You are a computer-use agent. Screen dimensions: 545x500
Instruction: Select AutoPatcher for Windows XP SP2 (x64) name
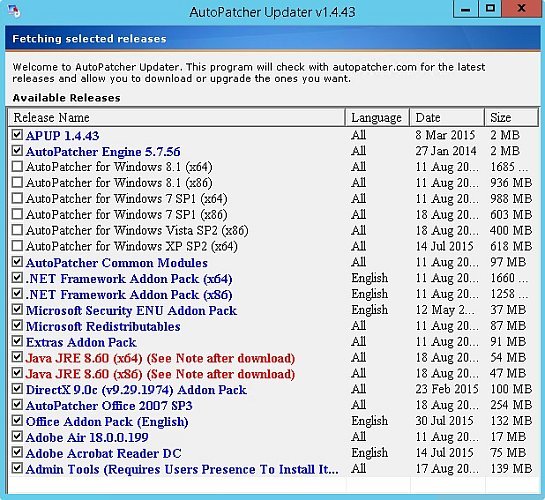tap(132, 247)
